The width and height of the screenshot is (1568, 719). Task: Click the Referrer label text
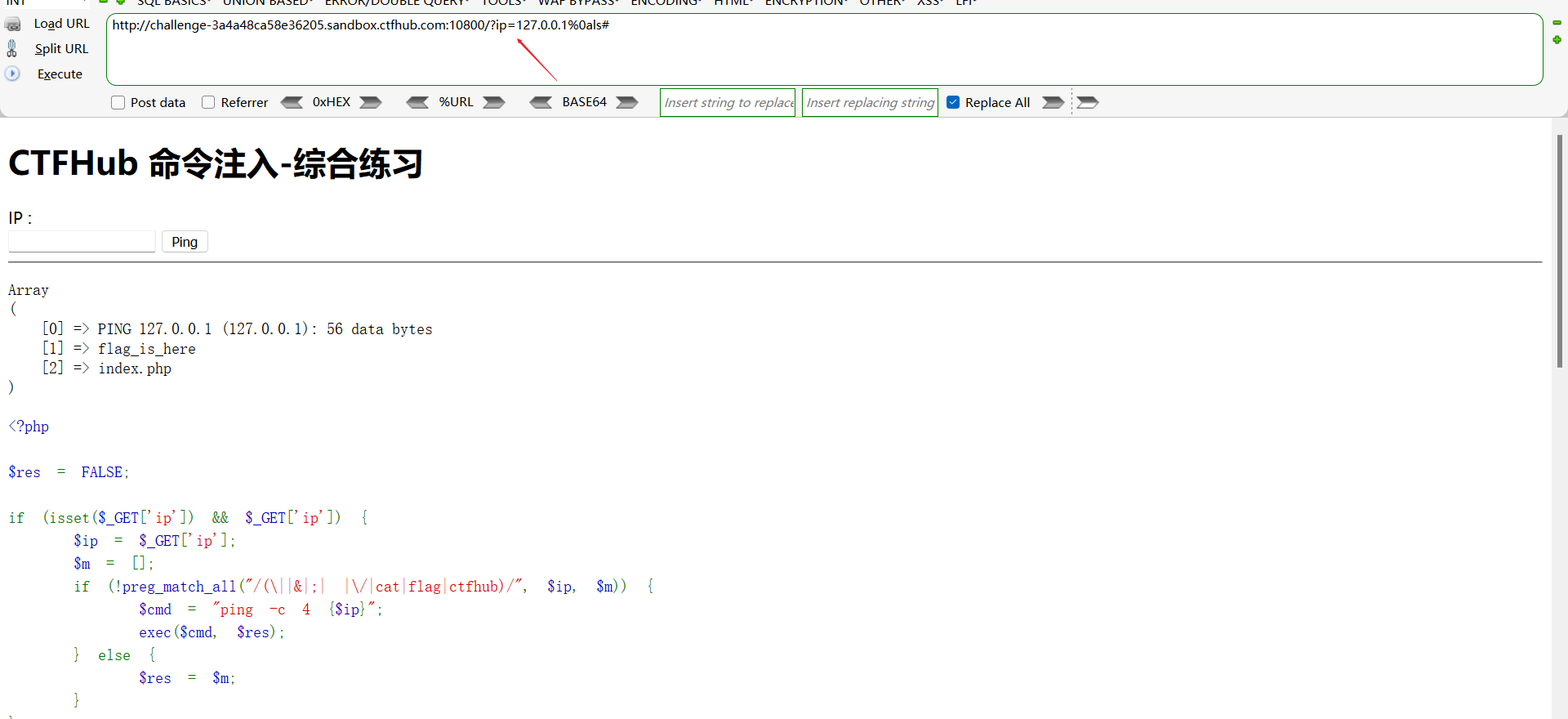pos(244,103)
